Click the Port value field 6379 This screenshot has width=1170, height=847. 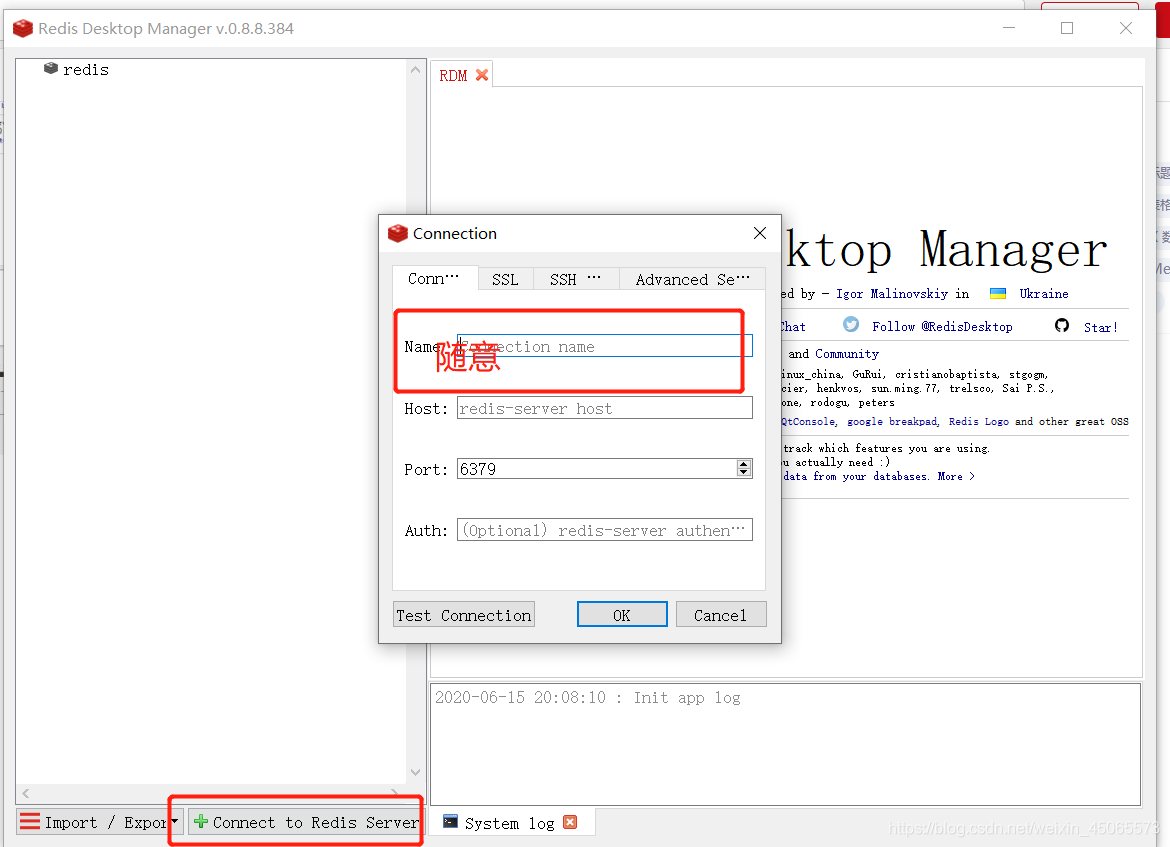click(x=597, y=469)
